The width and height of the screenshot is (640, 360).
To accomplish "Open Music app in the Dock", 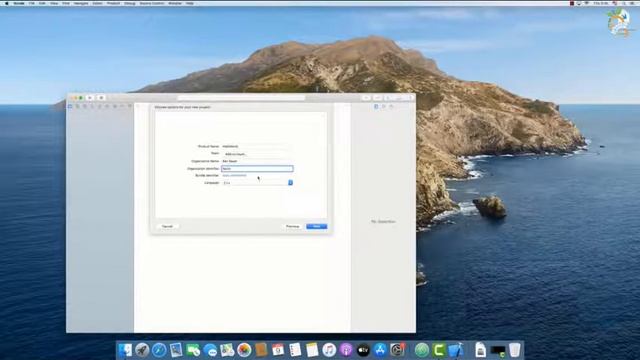I will click(329, 350).
